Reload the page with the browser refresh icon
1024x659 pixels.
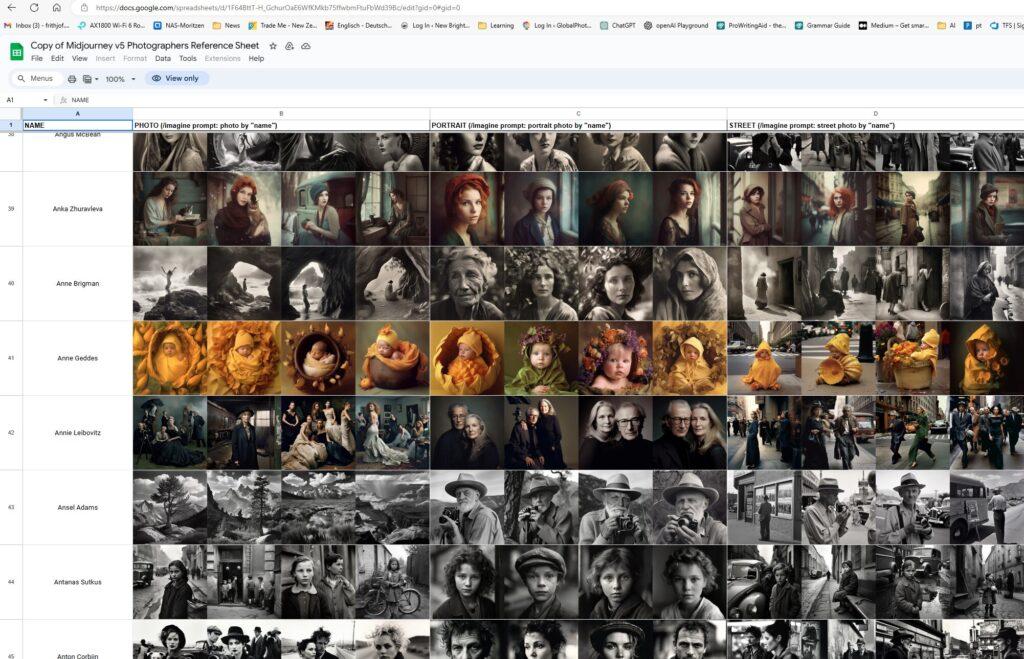[34, 8]
